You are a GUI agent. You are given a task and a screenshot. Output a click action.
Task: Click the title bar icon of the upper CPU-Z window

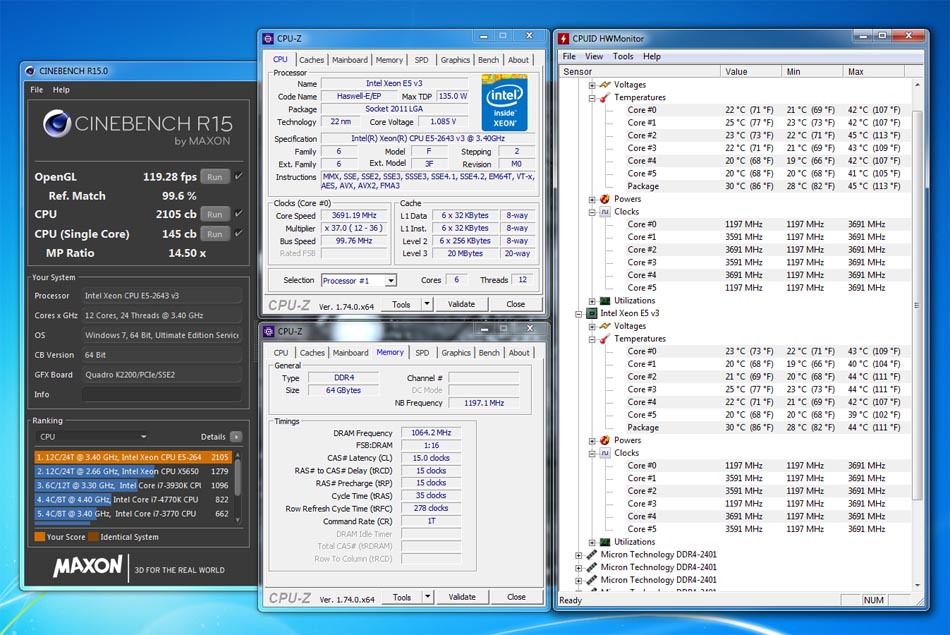pyautogui.click(x=268, y=39)
